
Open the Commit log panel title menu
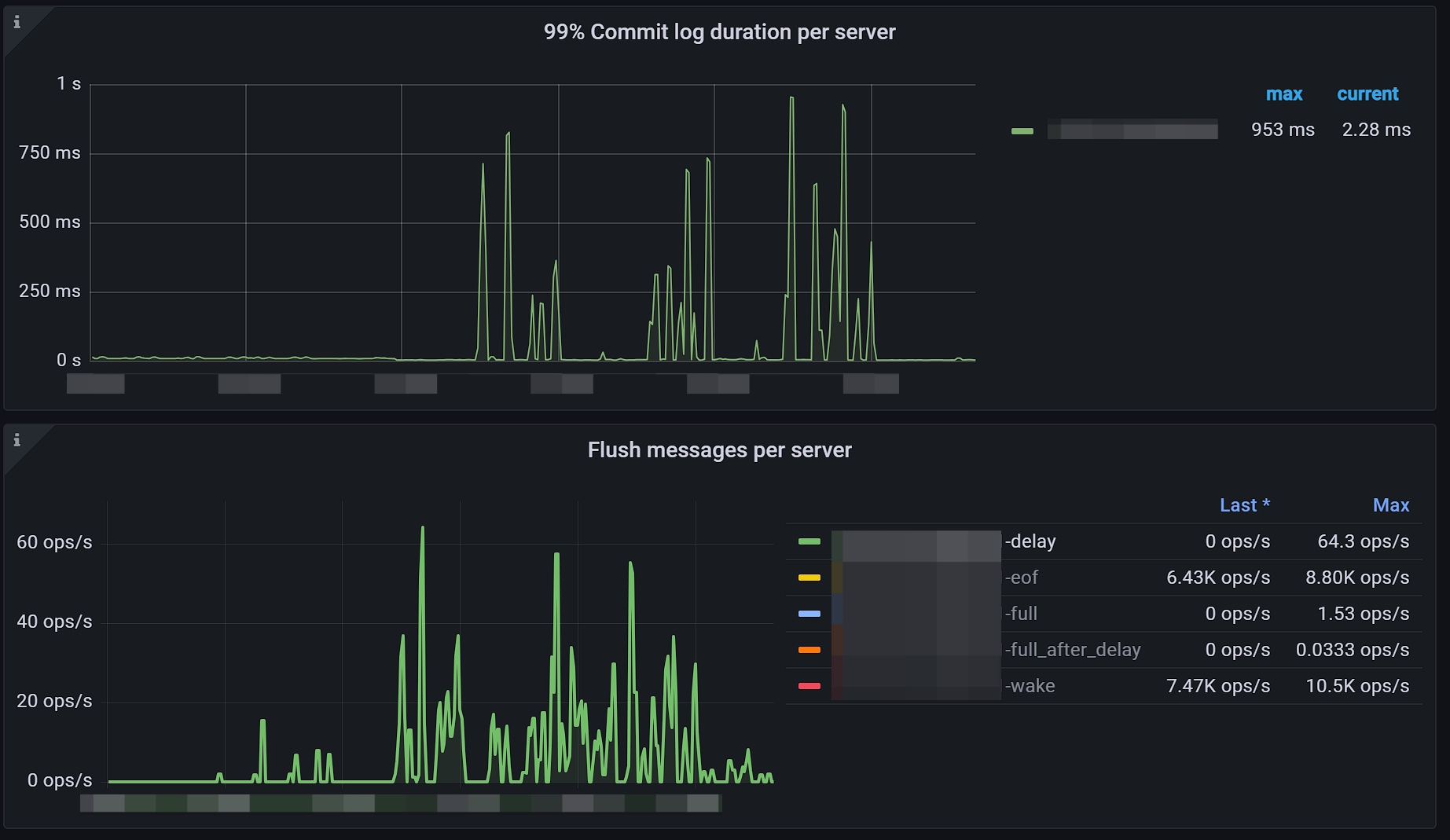tap(719, 32)
